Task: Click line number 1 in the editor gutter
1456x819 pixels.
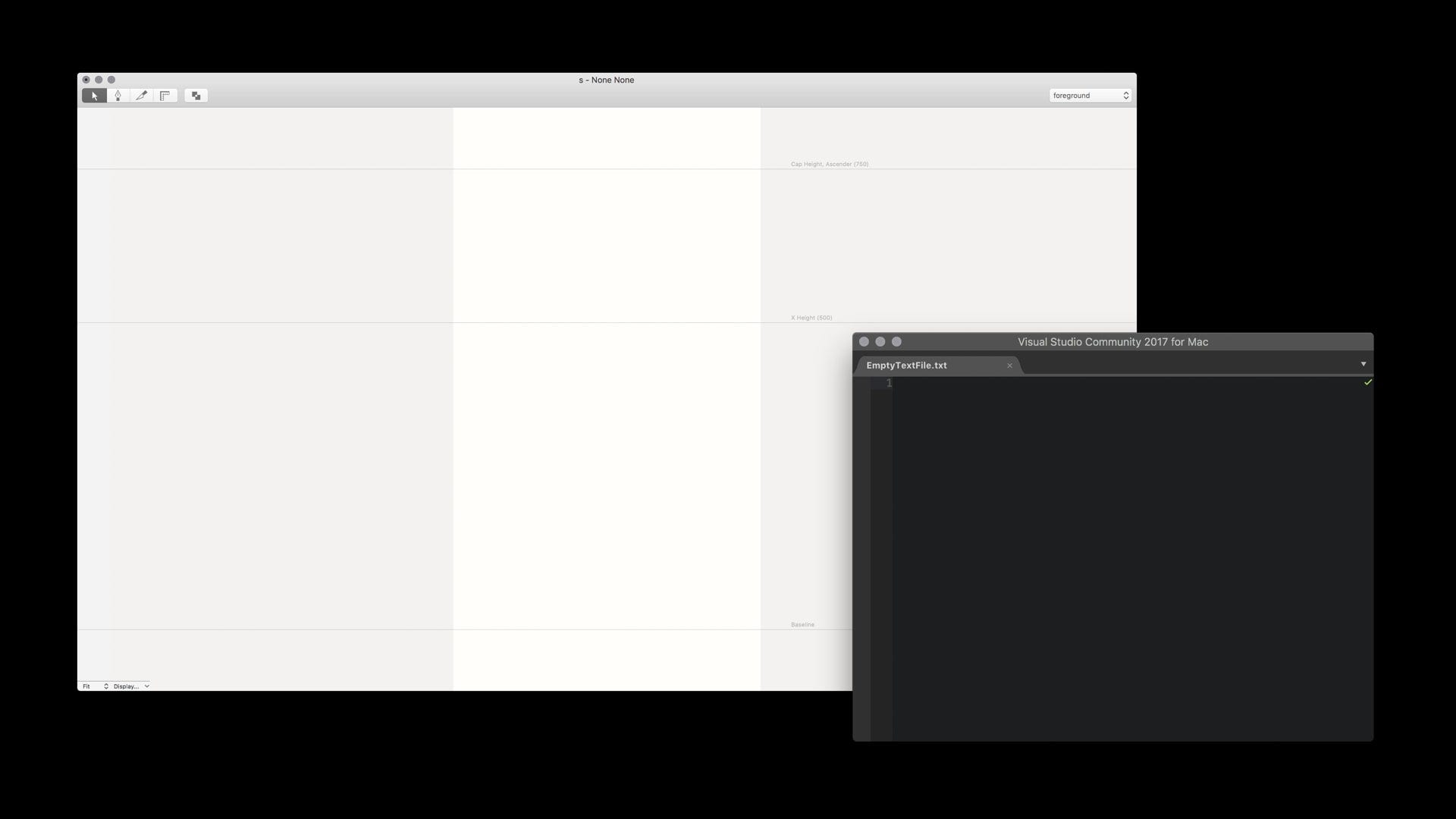Action: tap(889, 383)
